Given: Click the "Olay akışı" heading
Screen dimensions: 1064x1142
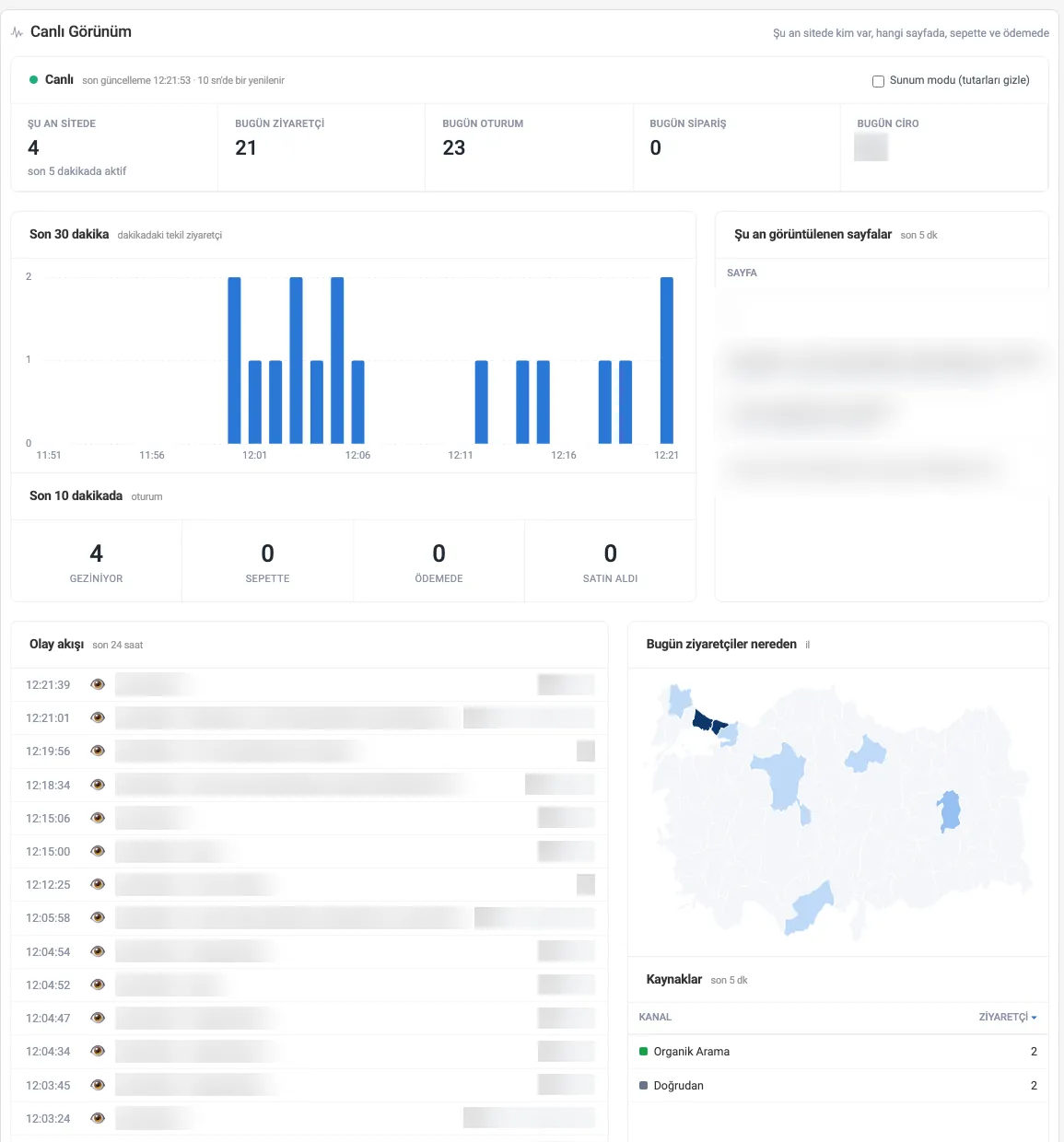Looking at the screenshot, I should pyautogui.click(x=56, y=644).
